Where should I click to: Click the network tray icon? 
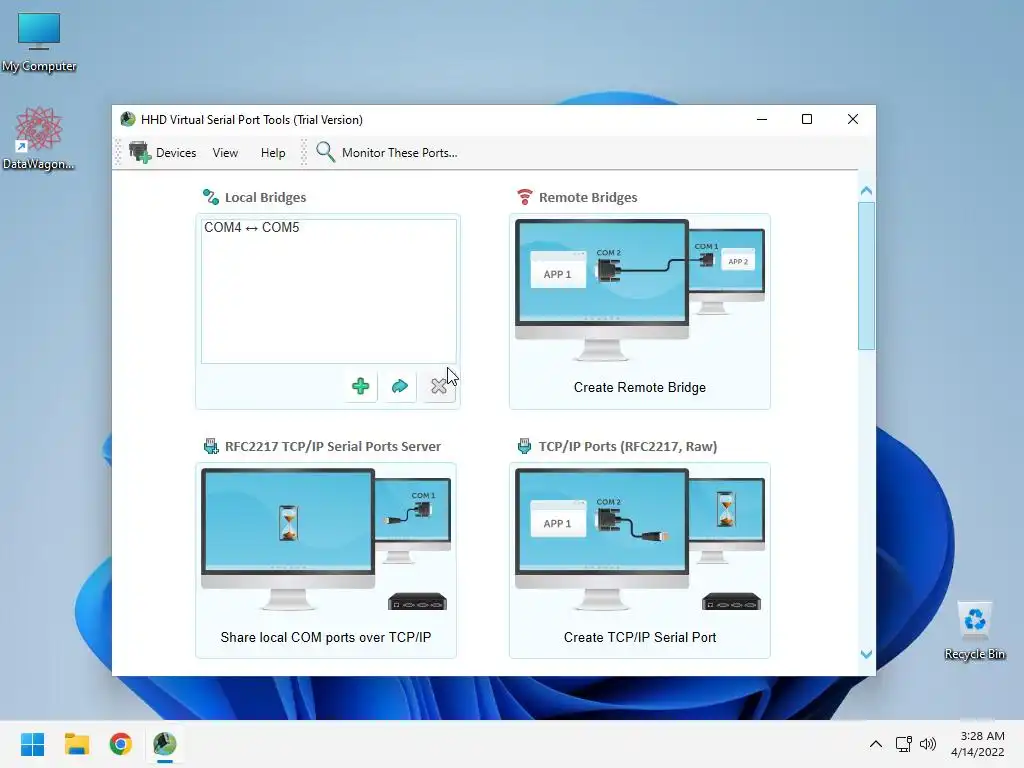[904, 744]
